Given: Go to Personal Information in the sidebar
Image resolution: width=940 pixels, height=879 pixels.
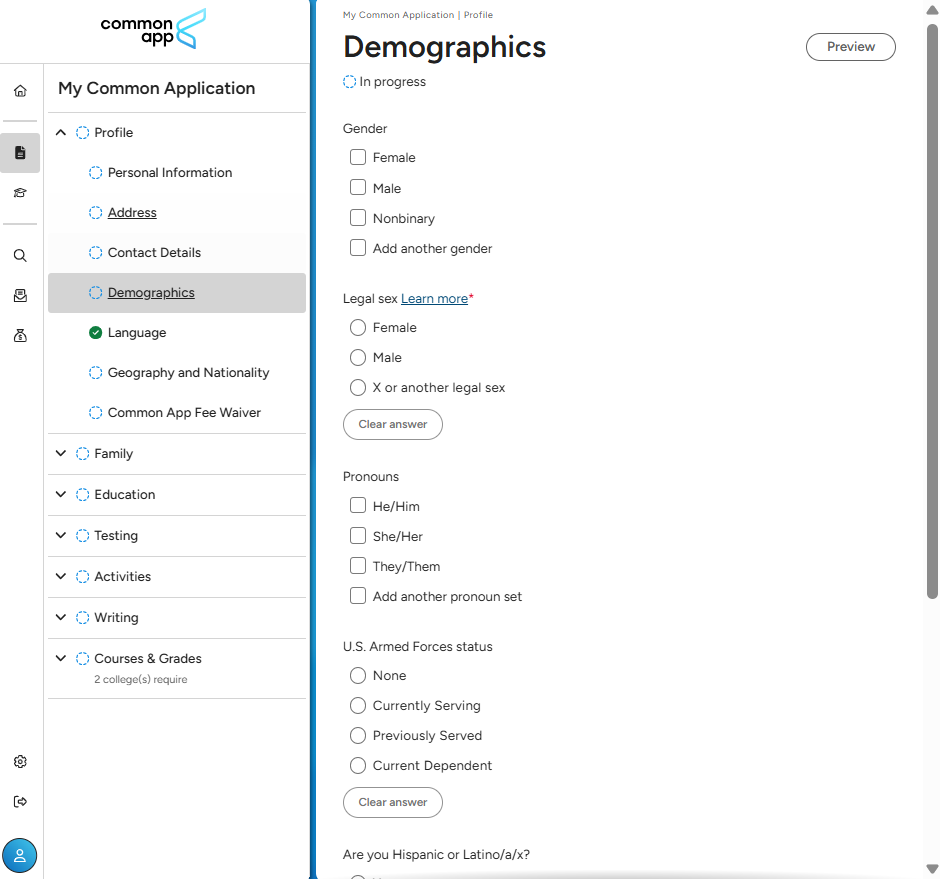Looking at the screenshot, I should coord(169,173).
